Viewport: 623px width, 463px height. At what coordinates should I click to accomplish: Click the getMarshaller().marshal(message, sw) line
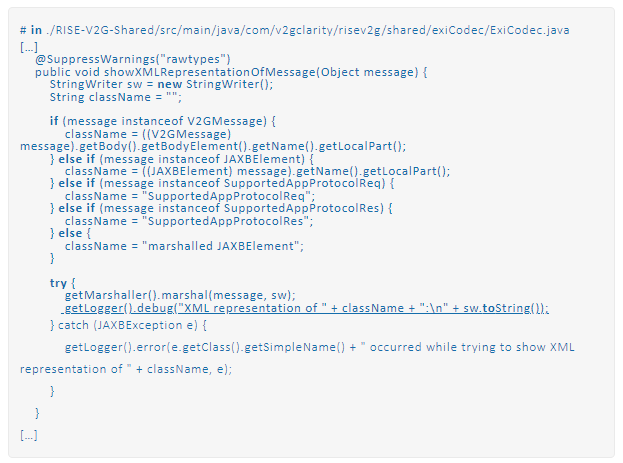[180, 296]
